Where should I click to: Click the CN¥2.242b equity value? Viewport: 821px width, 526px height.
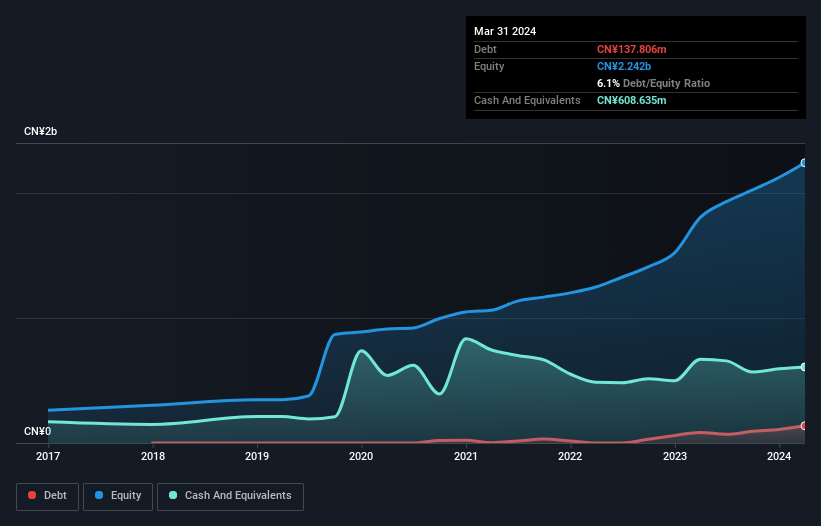click(x=624, y=66)
